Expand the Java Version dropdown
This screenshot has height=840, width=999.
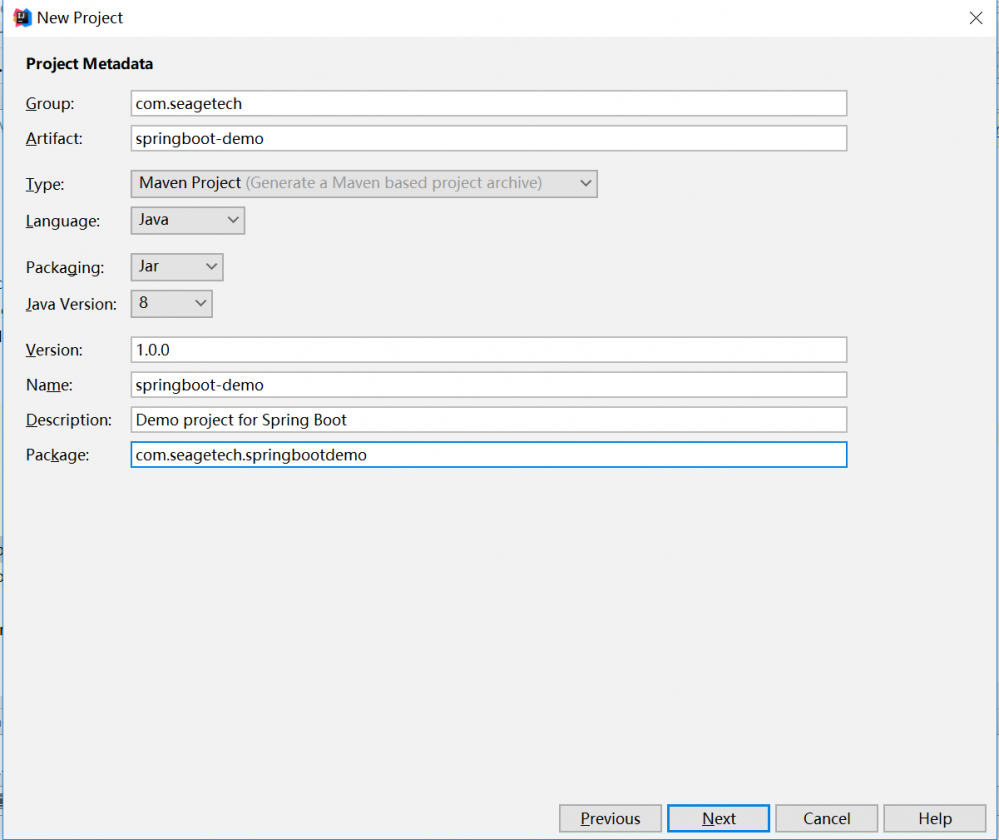[x=172, y=302]
